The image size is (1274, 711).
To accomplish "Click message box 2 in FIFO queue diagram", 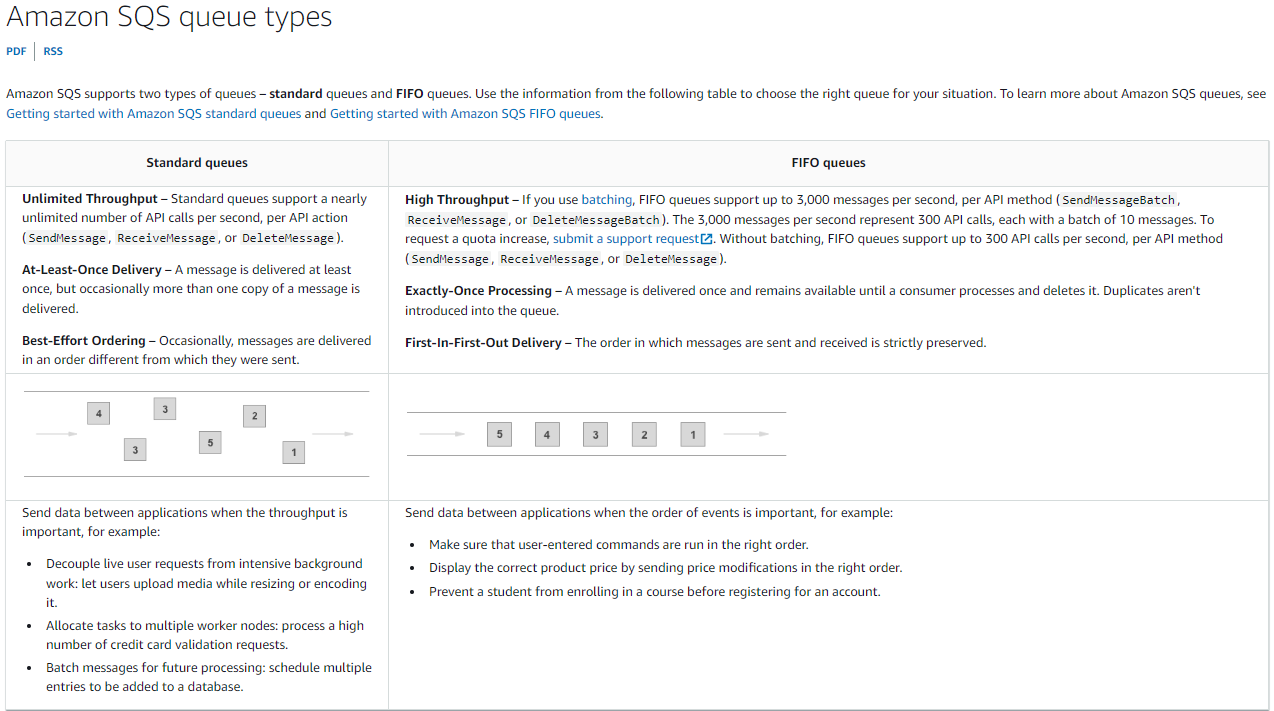I will tap(644, 434).
